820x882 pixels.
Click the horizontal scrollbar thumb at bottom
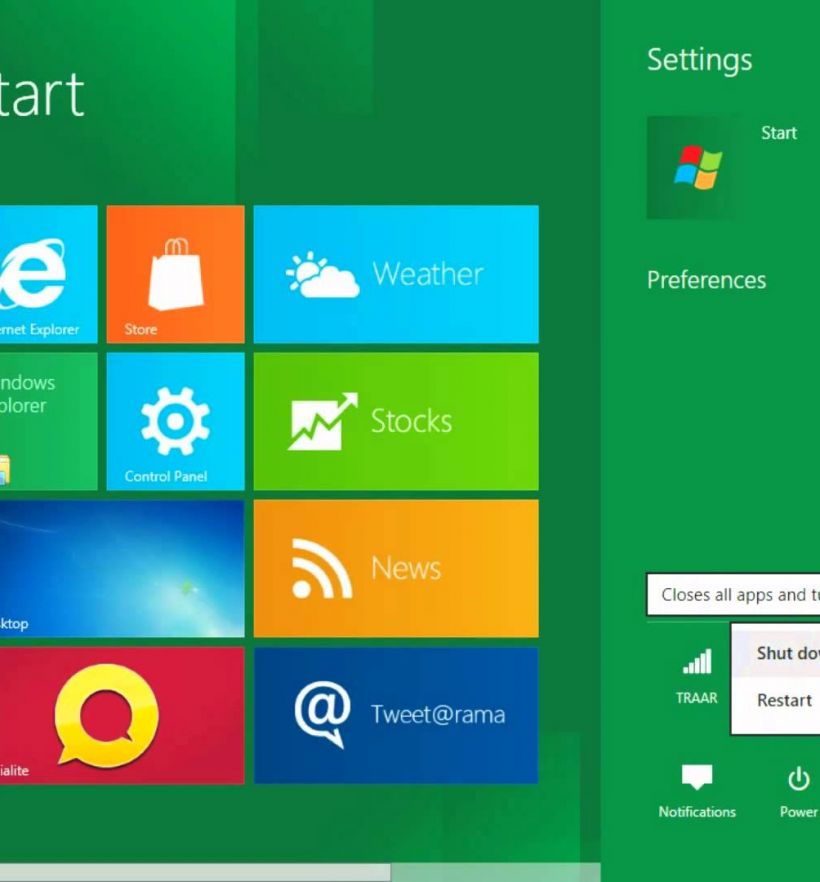(x=194, y=872)
